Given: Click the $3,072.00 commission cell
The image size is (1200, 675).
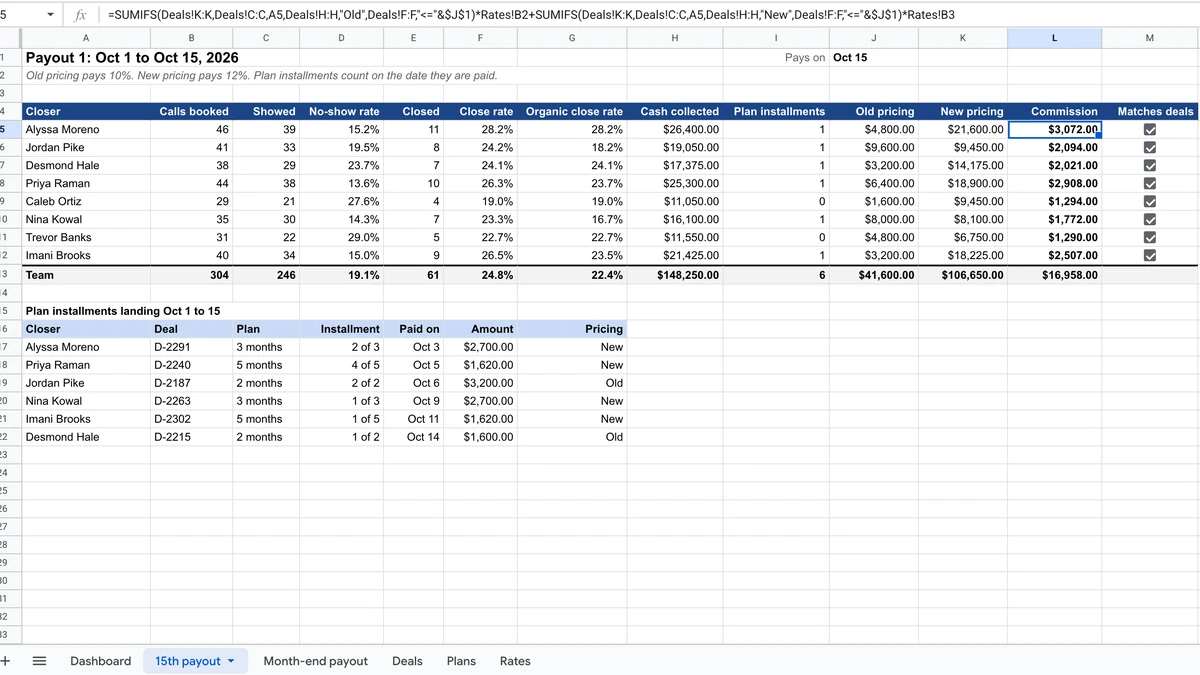Looking at the screenshot, I should (x=1054, y=130).
